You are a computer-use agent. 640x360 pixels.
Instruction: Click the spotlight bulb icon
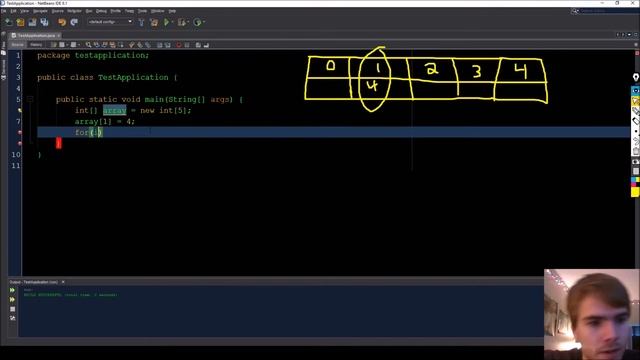pyautogui.click(x=636, y=77)
